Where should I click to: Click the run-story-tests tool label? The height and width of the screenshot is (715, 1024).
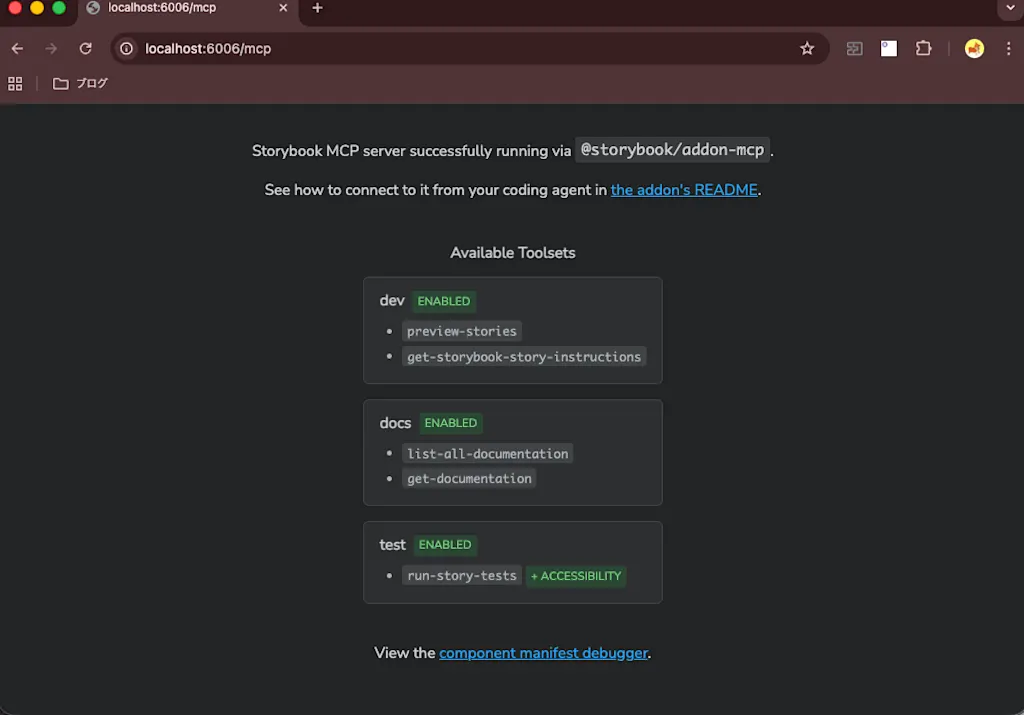[x=462, y=576]
